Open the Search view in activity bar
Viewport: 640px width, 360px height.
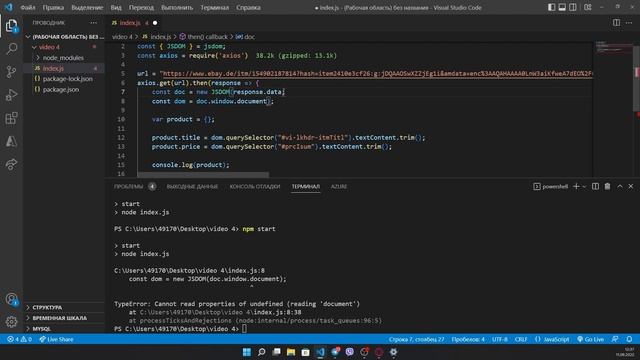coord(11,49)
